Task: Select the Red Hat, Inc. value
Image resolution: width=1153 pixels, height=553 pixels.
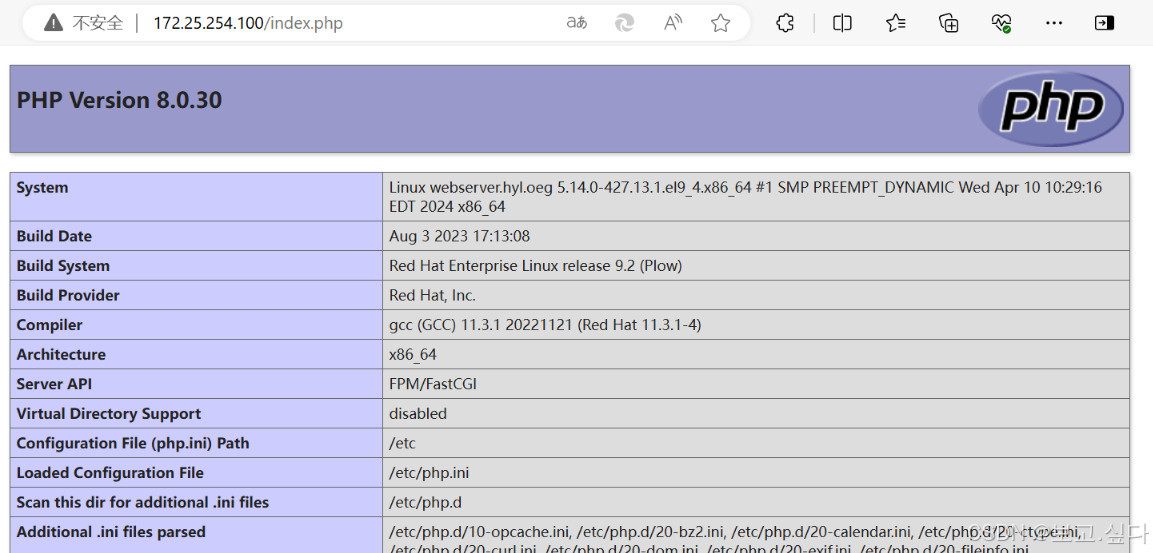Action: 432,295
